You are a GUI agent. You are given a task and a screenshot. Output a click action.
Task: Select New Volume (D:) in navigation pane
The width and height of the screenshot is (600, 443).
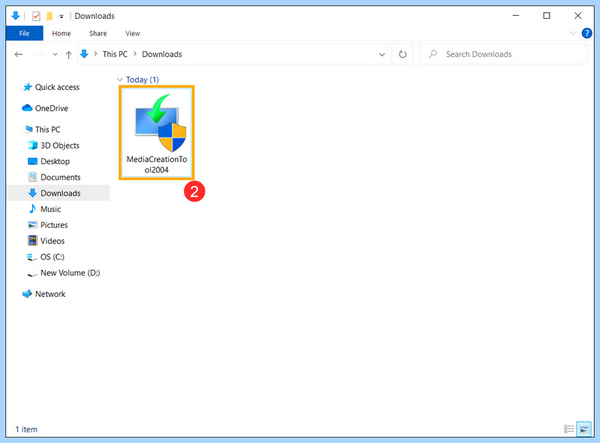pos(70,273)
